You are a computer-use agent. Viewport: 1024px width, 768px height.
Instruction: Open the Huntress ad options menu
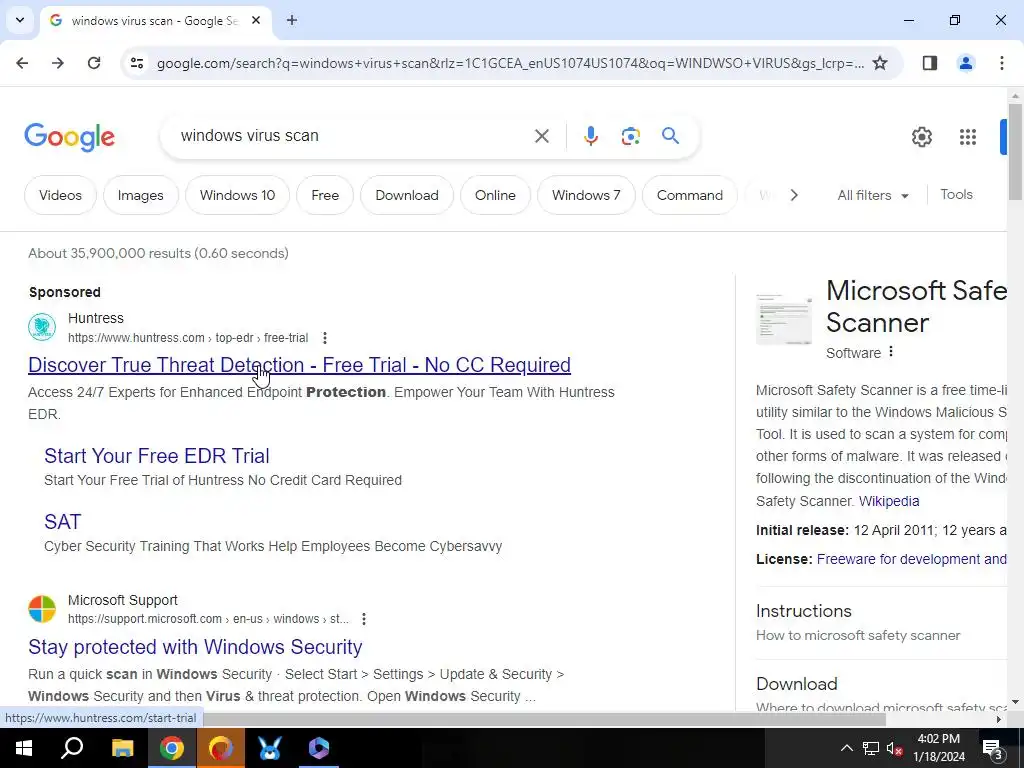click(325, 338)
